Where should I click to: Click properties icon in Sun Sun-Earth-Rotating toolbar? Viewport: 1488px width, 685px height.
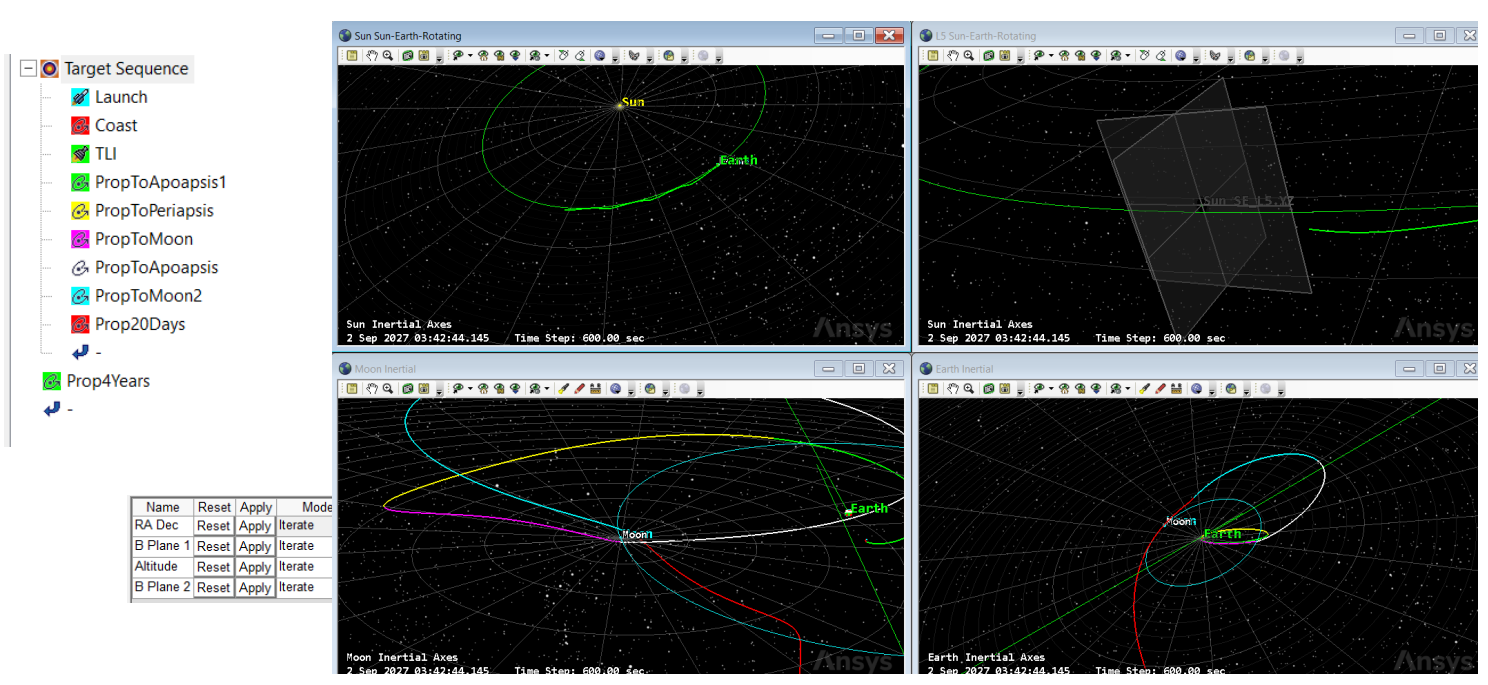[352, 56]
